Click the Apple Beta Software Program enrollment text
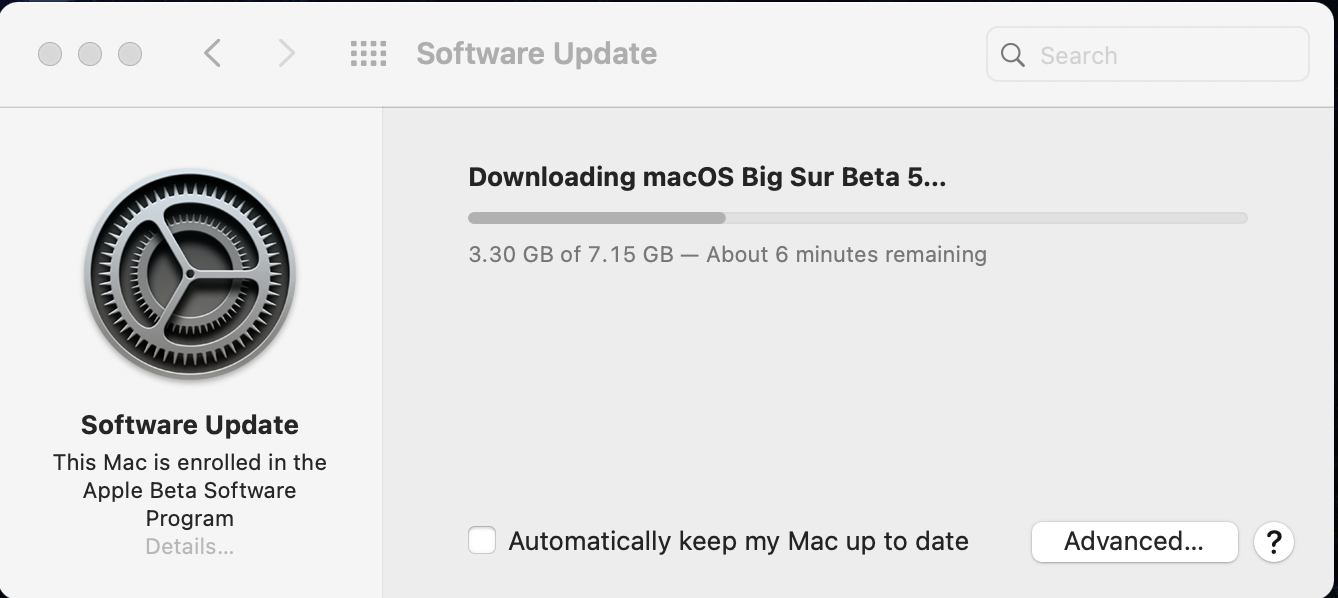The width and height of the screenshot is (1338, 598). 189,490
